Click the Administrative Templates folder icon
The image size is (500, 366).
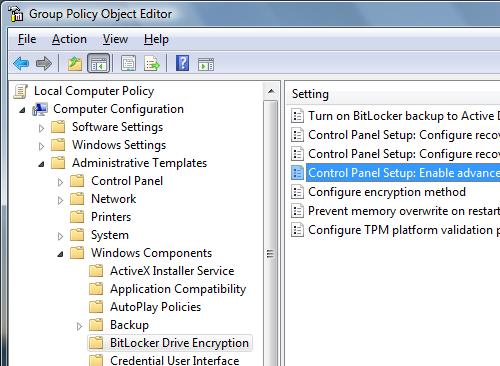coord(58,163)
